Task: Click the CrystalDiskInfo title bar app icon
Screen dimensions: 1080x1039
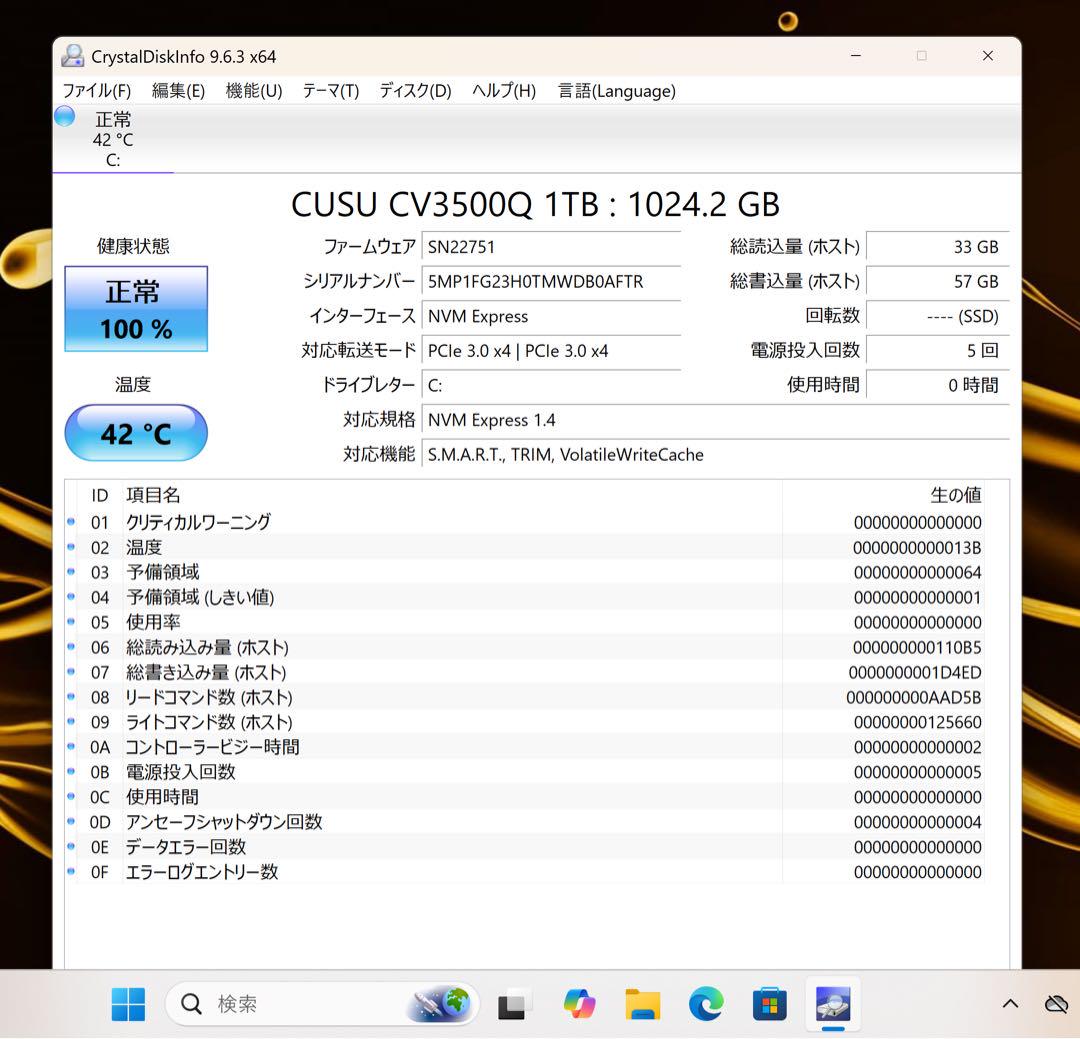Action: 72,56
